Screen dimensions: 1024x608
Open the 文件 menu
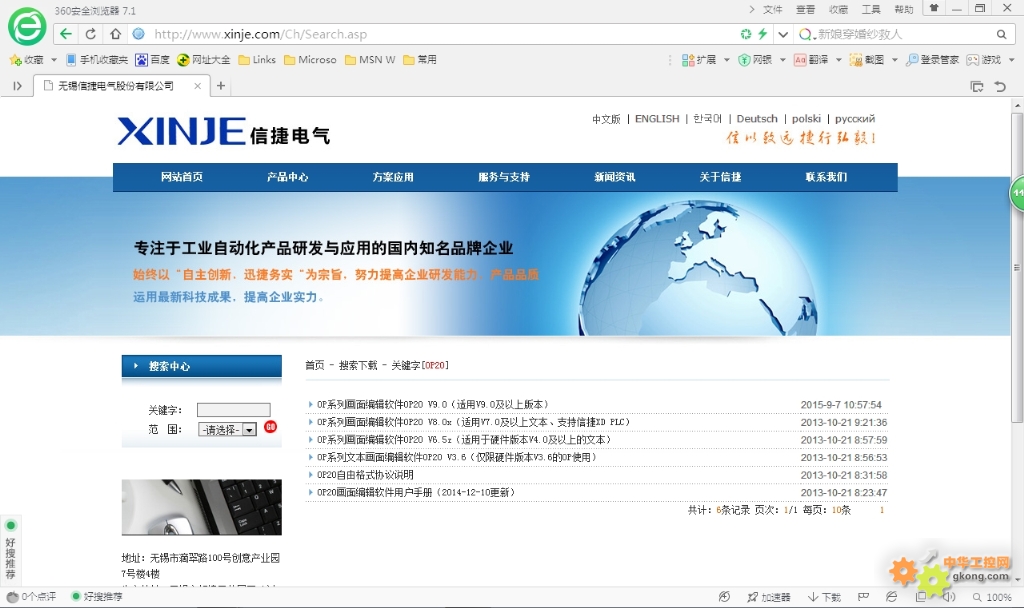773,9
